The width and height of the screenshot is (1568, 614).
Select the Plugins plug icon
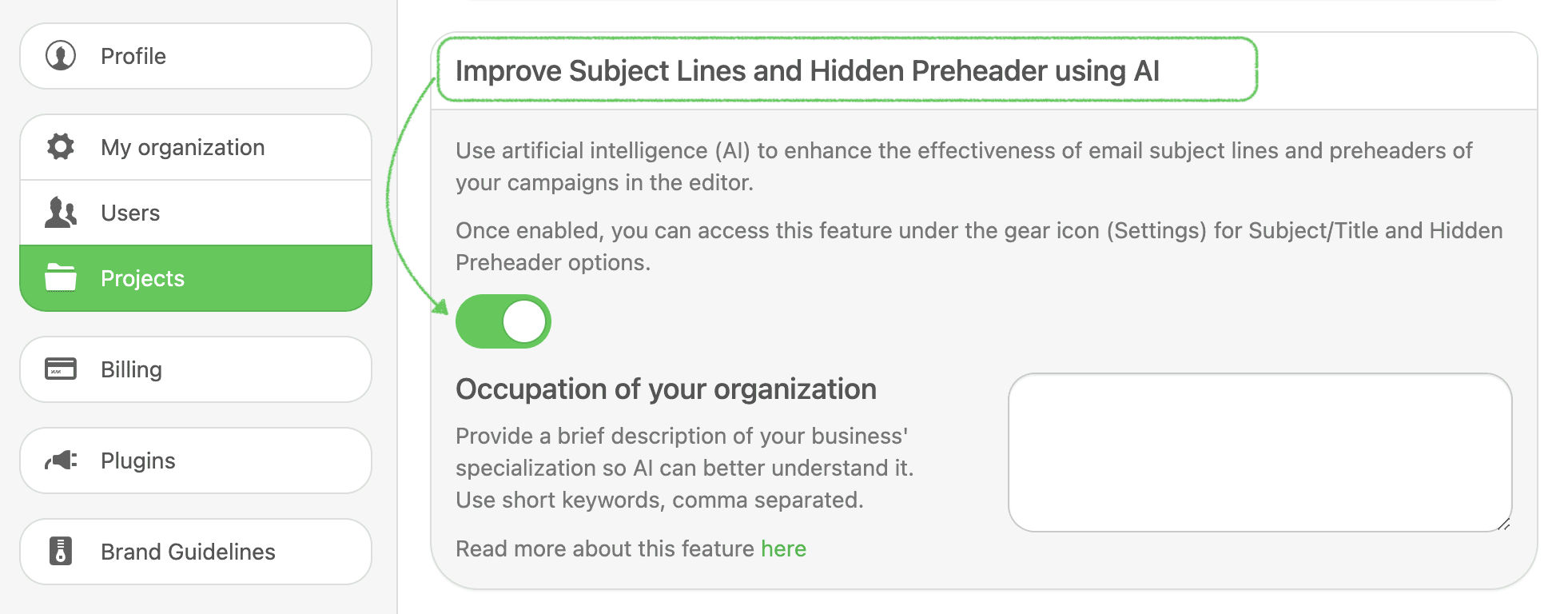click(60, 460)
